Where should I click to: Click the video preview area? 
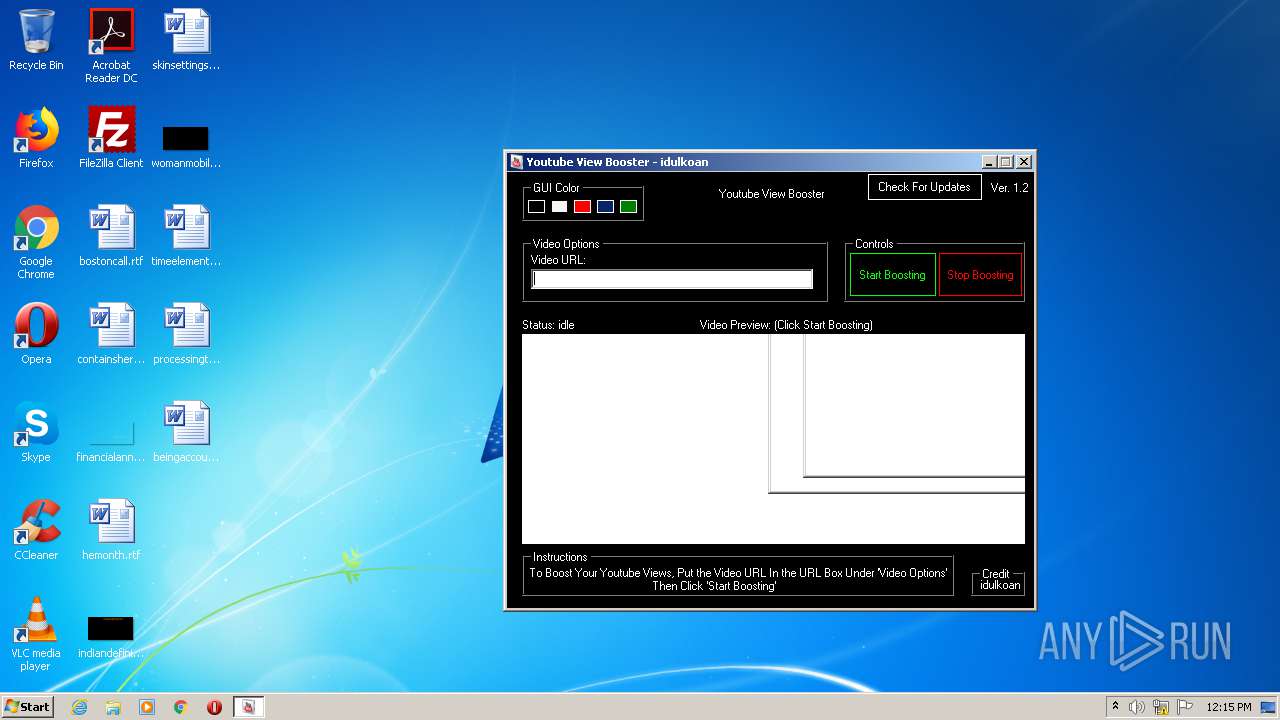773,439
